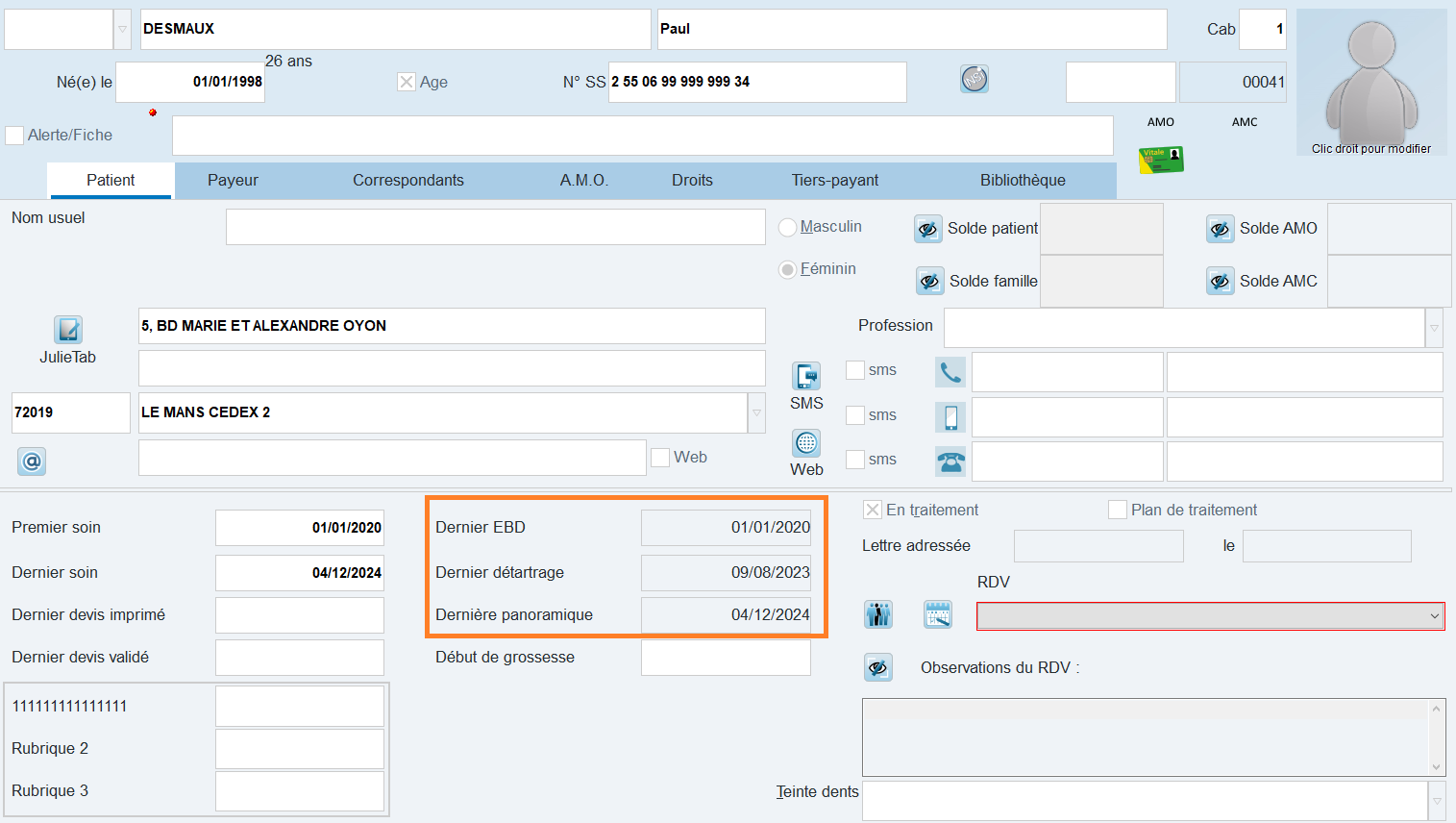Open the appointment calendar icon

pyautogui.click(x=938, y=614)
